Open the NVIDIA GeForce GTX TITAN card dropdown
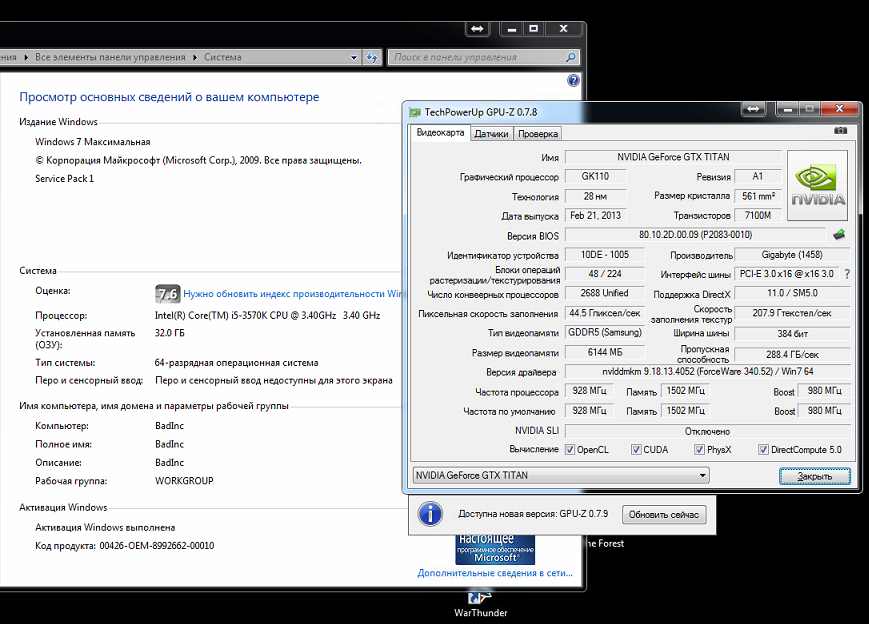The width and height of the screenshot is (869, 624). 561,475
